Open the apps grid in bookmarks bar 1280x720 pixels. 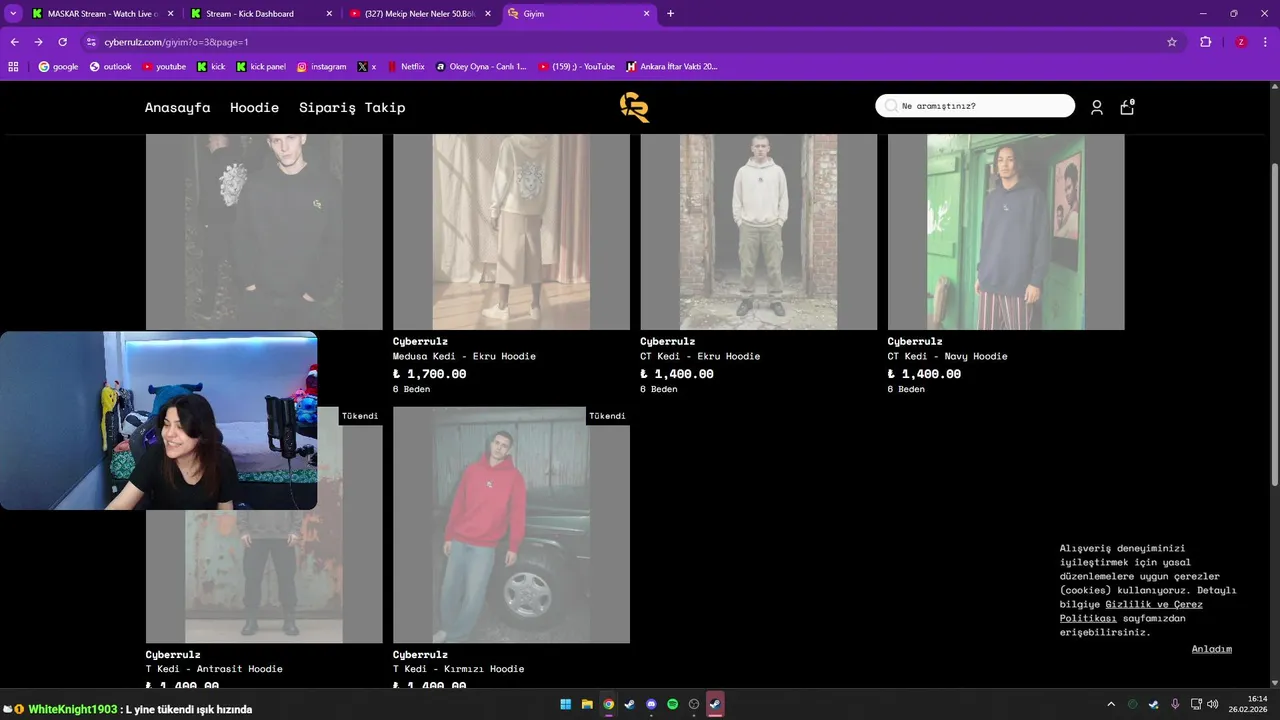[x=13, y=67]
